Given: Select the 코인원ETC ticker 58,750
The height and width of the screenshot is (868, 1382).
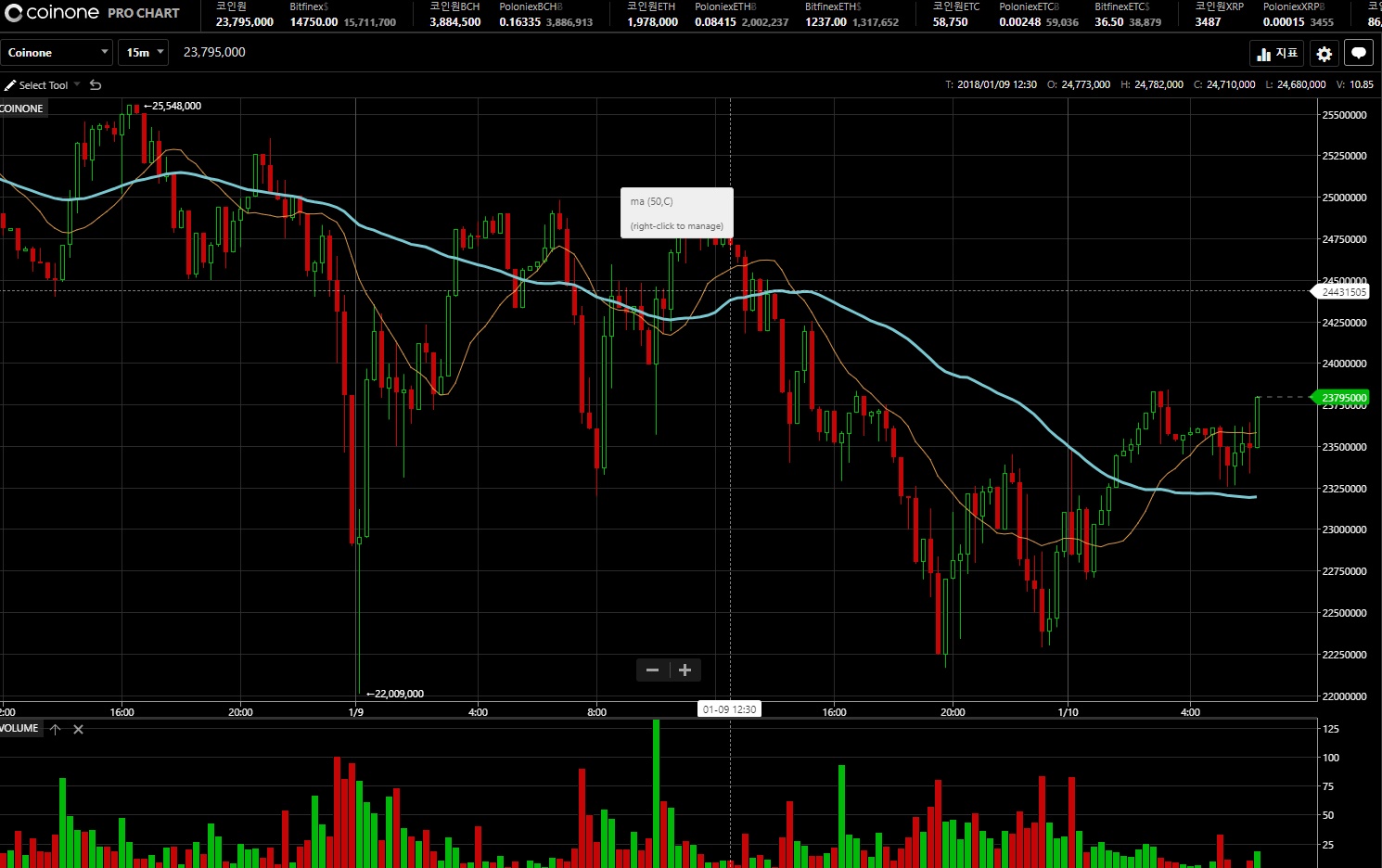Looking at the screenshot, I should pyautogui.click(x=955, y=15).
